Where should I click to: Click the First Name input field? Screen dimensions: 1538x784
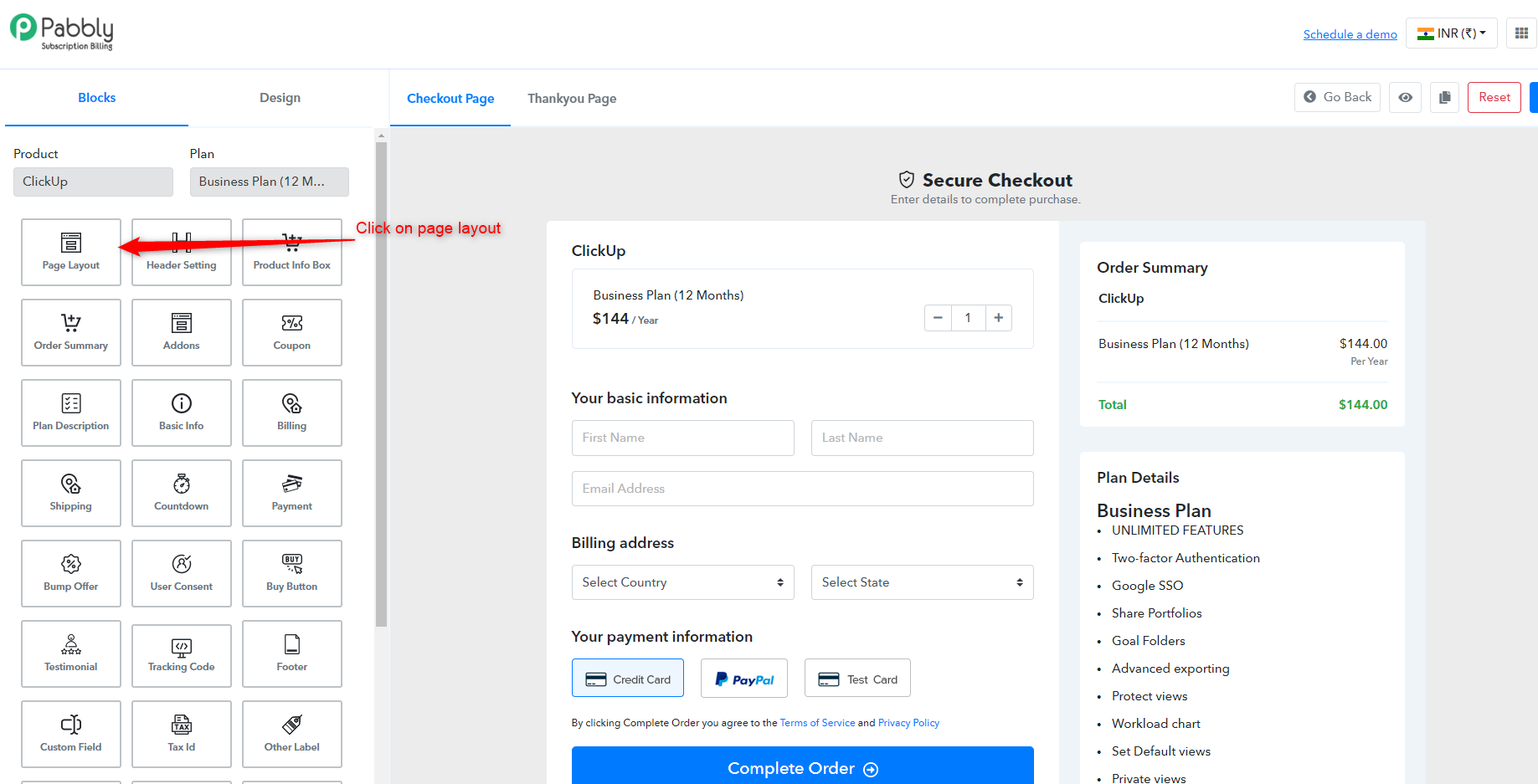[x=683, y=438]
